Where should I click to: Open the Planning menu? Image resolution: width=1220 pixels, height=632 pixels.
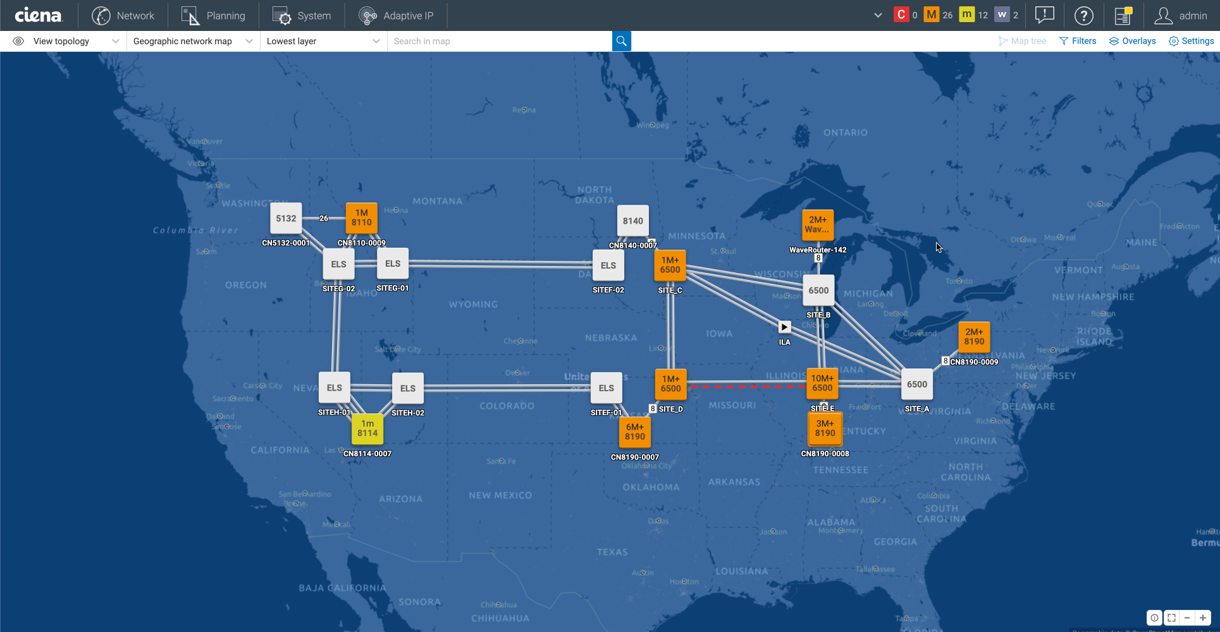(213, 15)
